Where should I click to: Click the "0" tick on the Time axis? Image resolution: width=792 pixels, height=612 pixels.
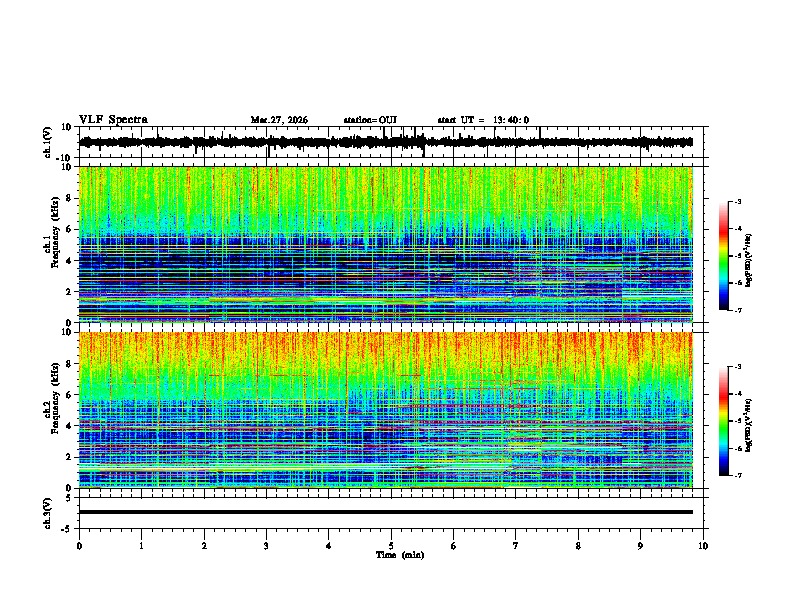[x=79, y=546]
